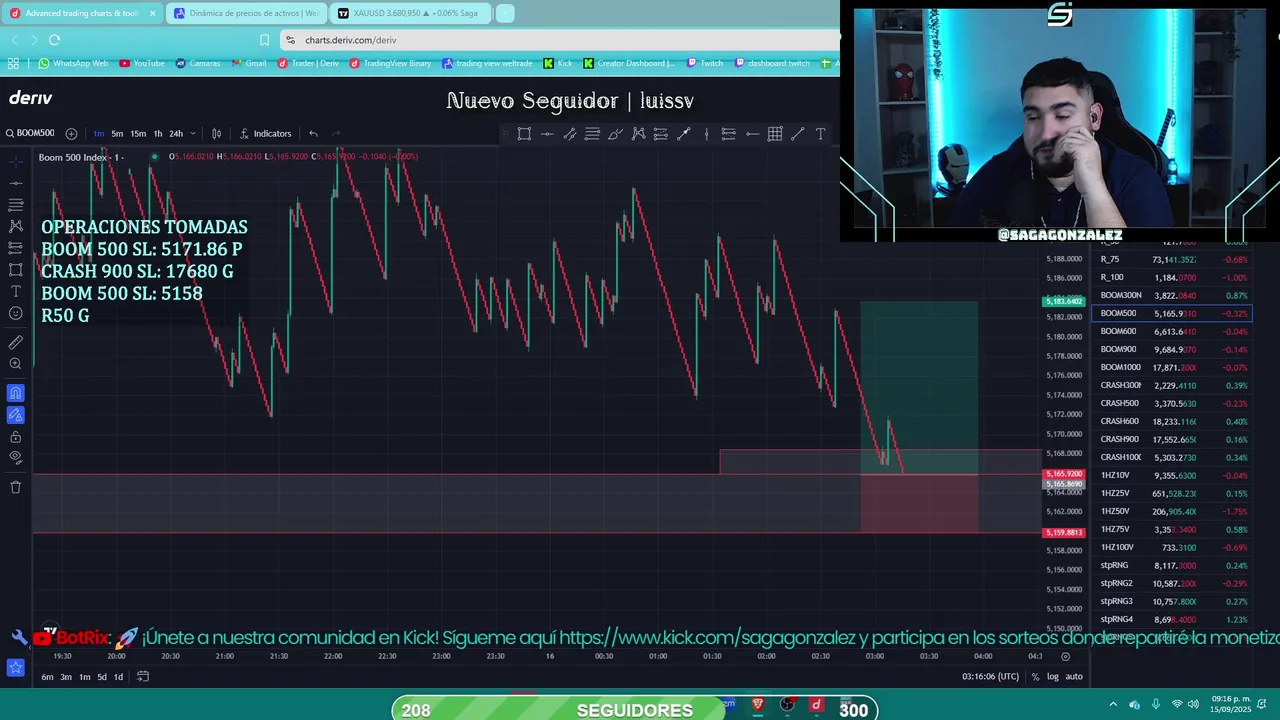This screenshot has height=720, width=1280.
Task: Select the 1d date range
Action: pos(118,677)
